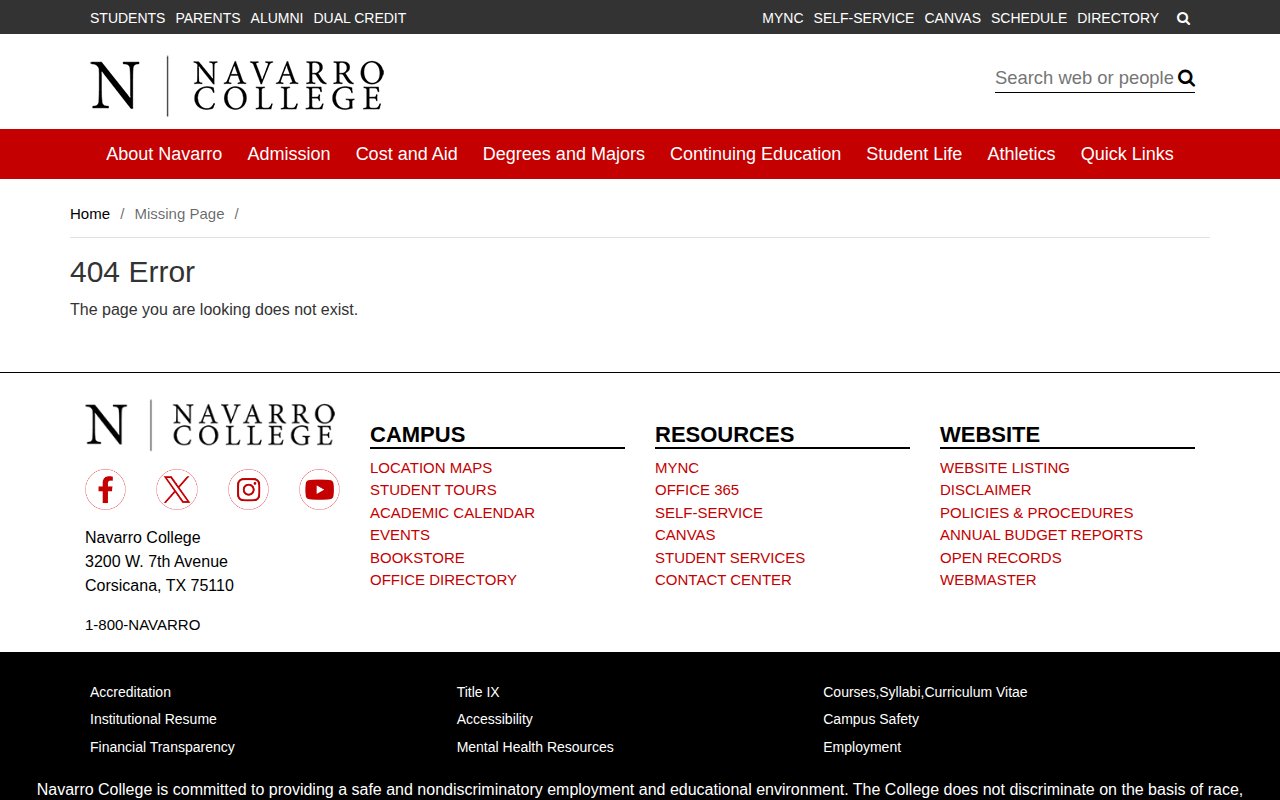Expand the About Navarro menu

[164, 154]
